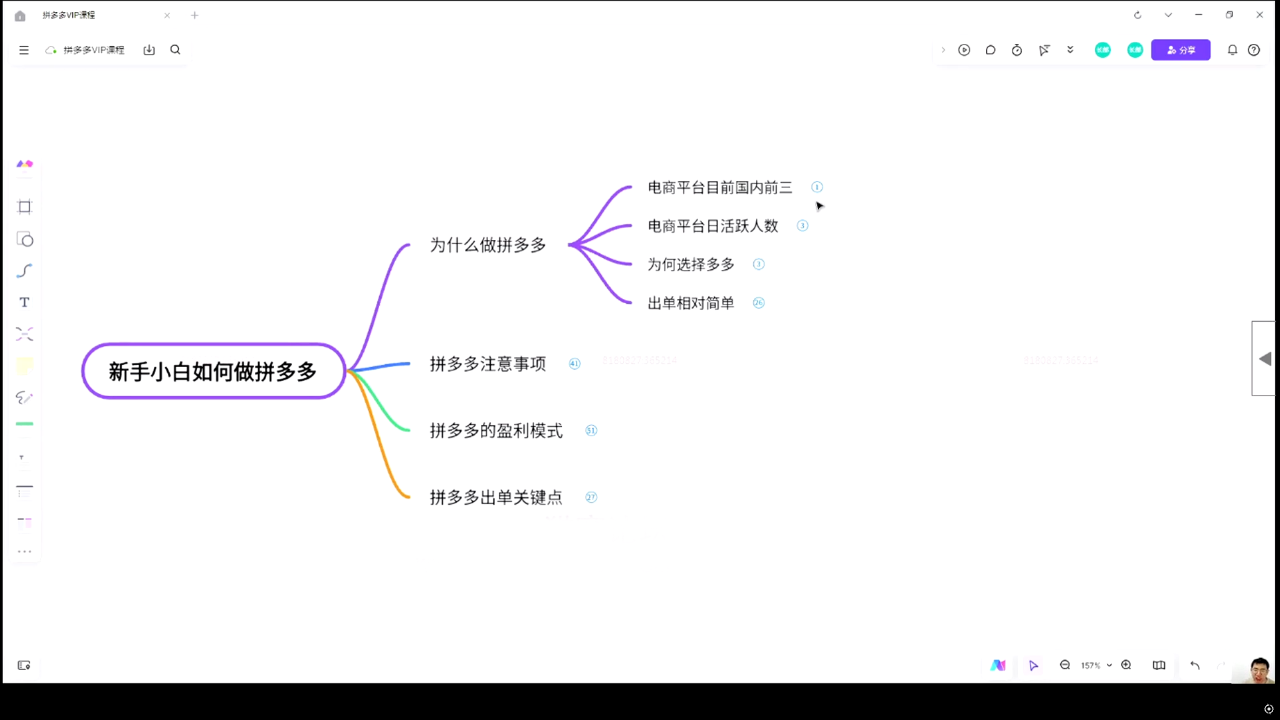Select the Pen drawing tool
Screen dimensions: 1280x720
click(25, 397)
